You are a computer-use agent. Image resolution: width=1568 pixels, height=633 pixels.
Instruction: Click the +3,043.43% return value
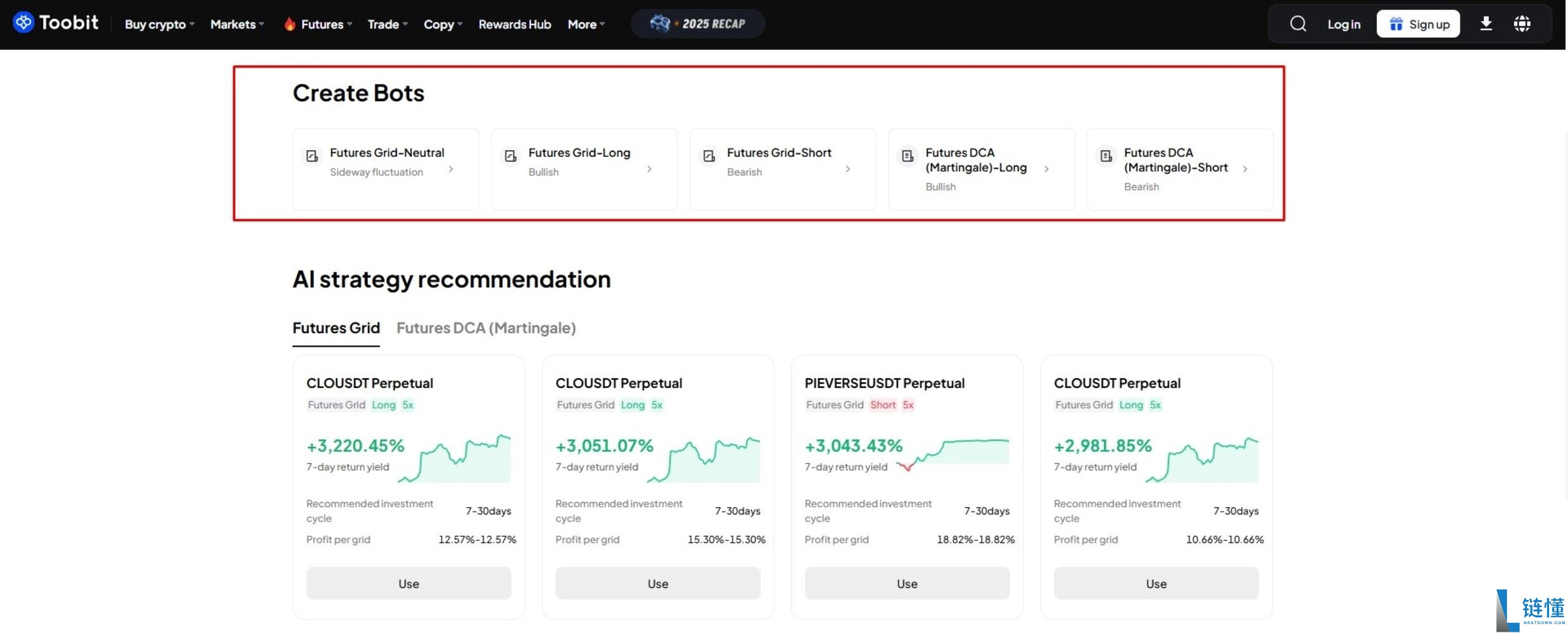click(853, 446)
